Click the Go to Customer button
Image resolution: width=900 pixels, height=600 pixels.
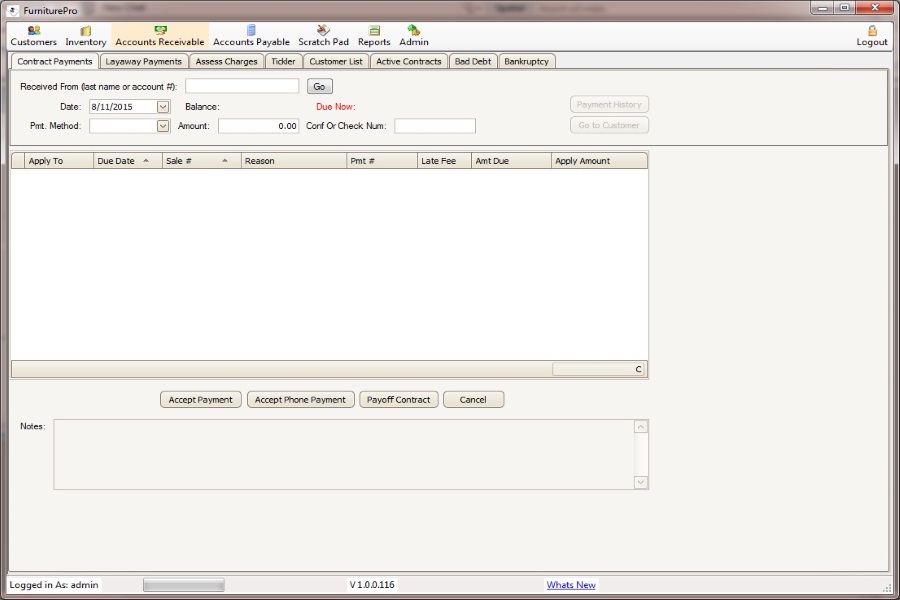point(609,125)
